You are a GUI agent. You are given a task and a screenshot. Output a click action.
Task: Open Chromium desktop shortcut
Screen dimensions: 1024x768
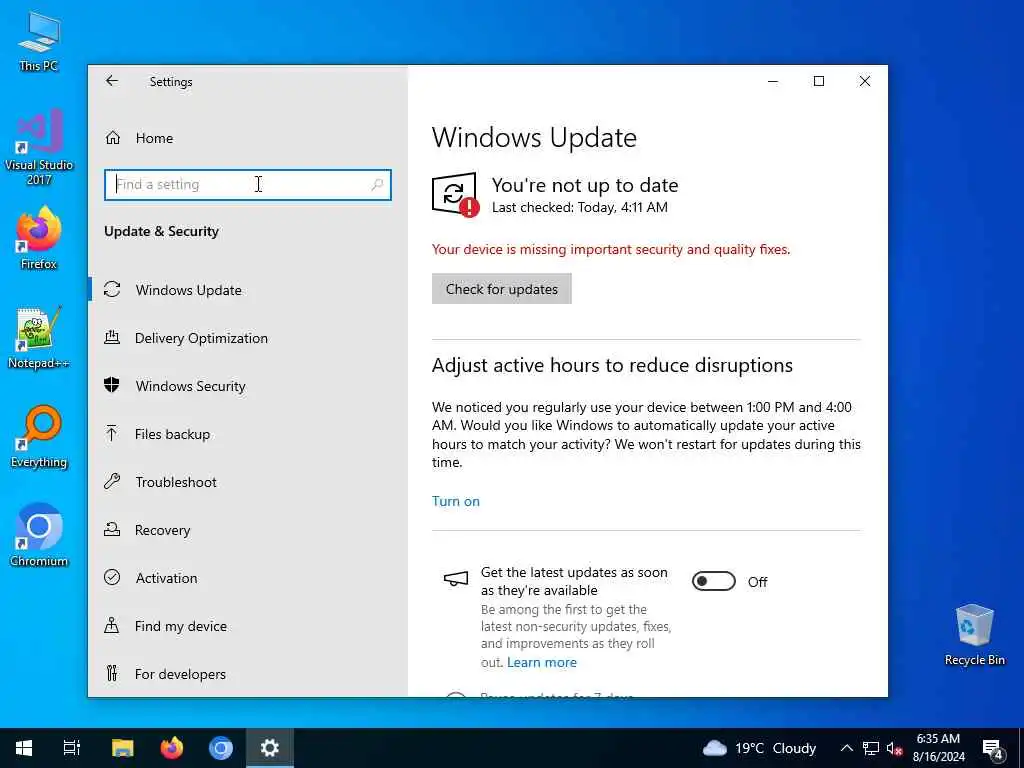click(39, 536)
